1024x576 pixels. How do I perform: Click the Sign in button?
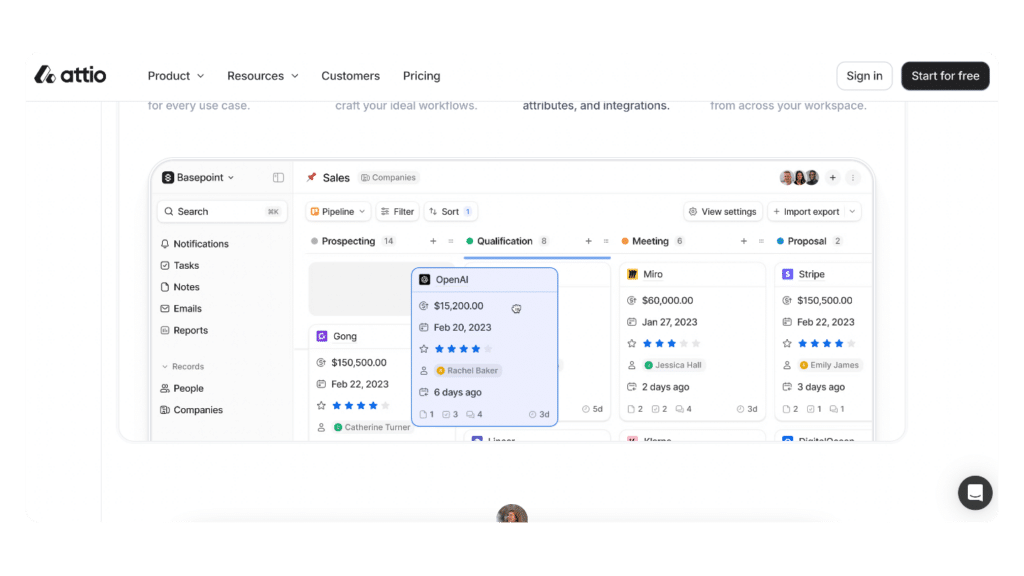tap(864, 76)
